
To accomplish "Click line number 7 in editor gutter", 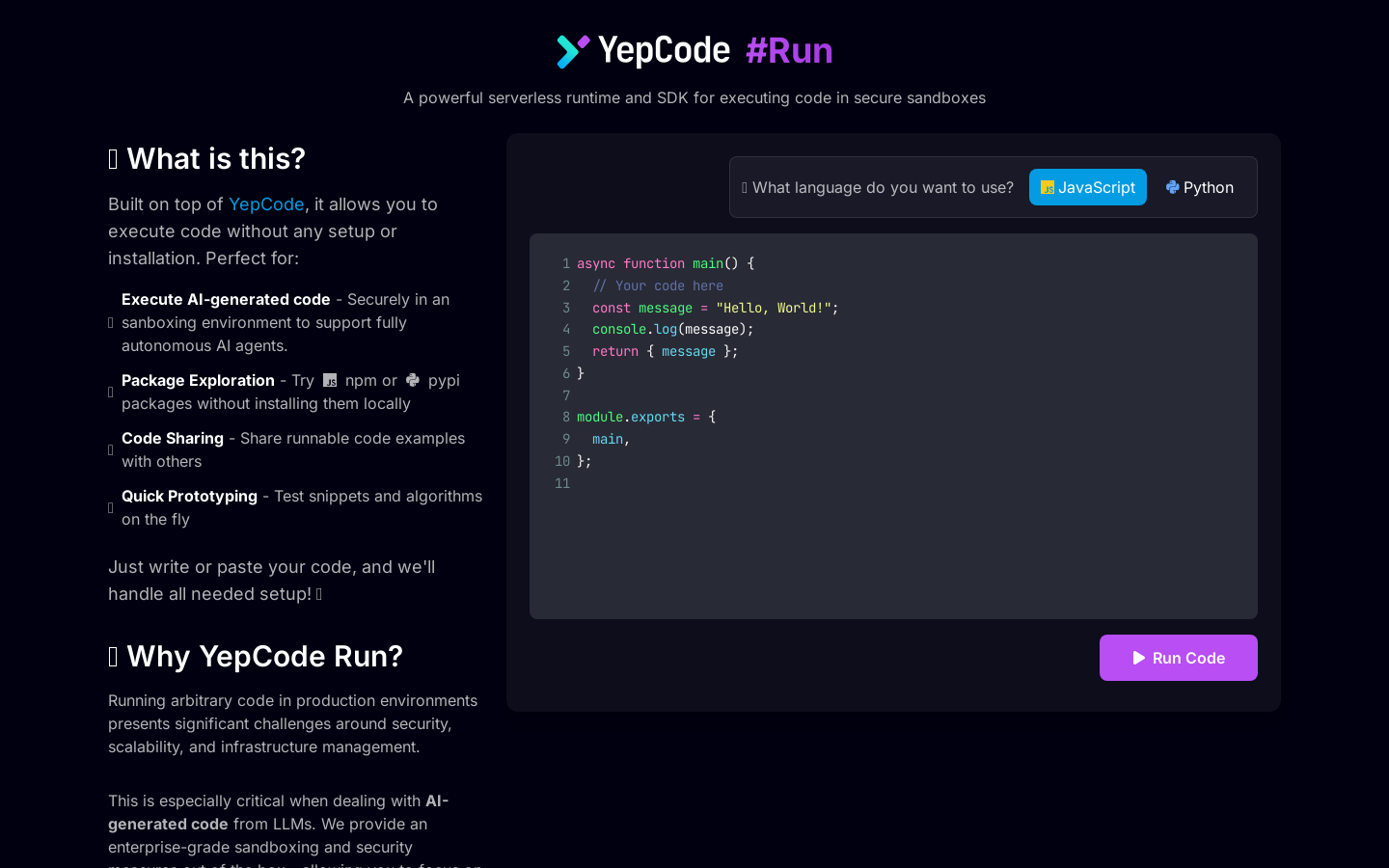I will coord(566,395).
